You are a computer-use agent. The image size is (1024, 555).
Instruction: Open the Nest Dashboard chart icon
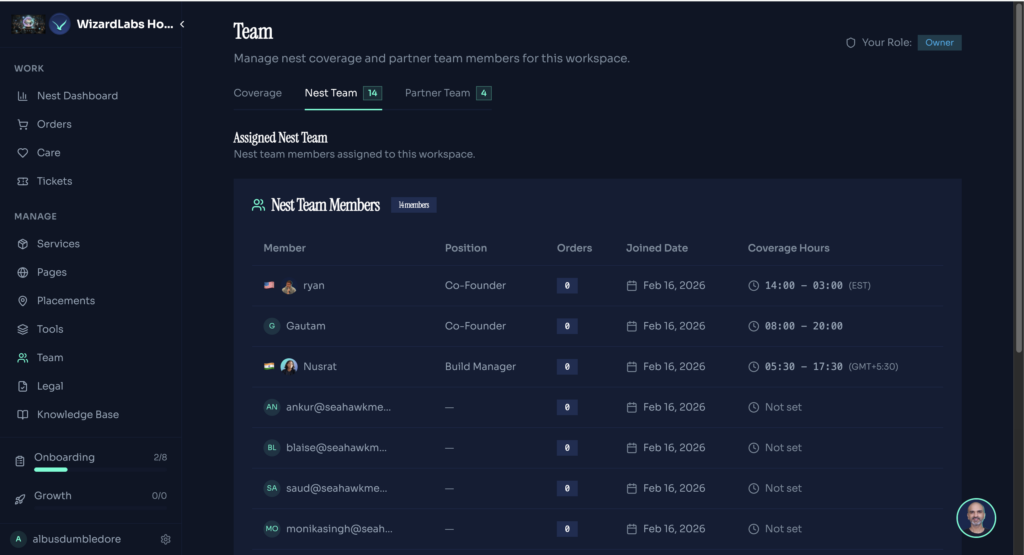(x=23, y=96)
